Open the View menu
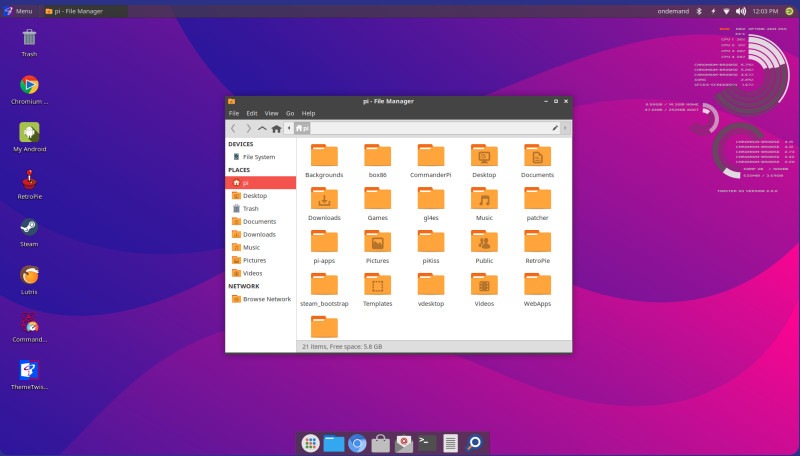Viewport: 800px width, 456px height. [271, 113]
